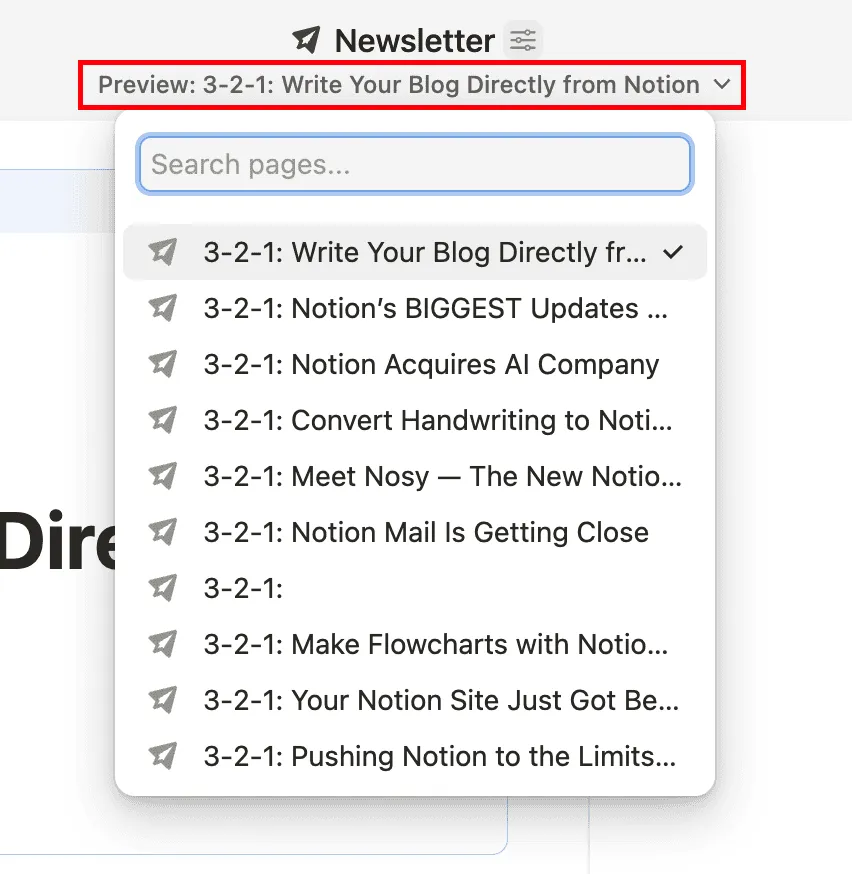Open 3-2-1: Notion Mail Is Getting Close
The width and height of the screenshot is (852, 874).
425,533
